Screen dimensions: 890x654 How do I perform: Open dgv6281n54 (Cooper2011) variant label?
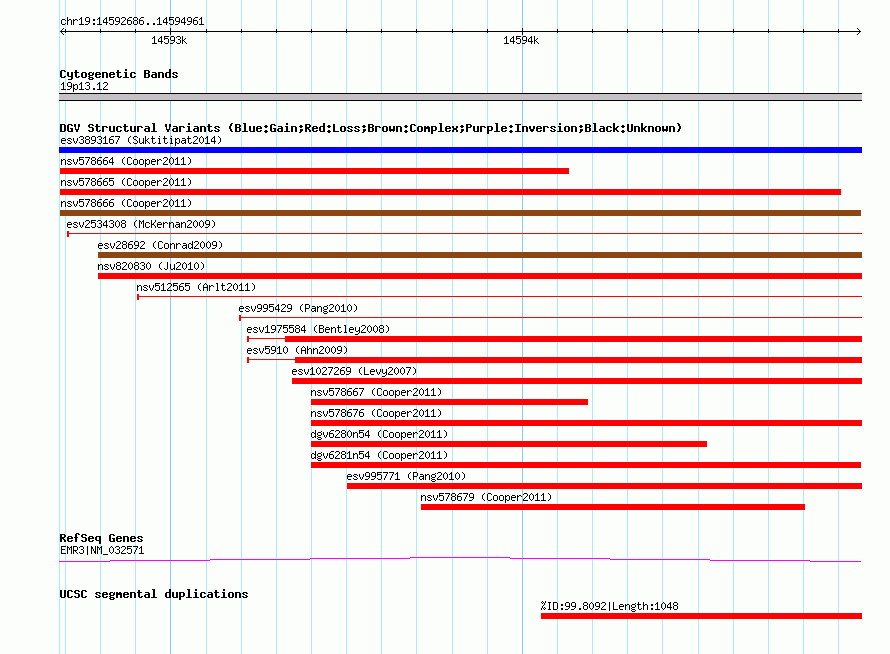point(379,455)
